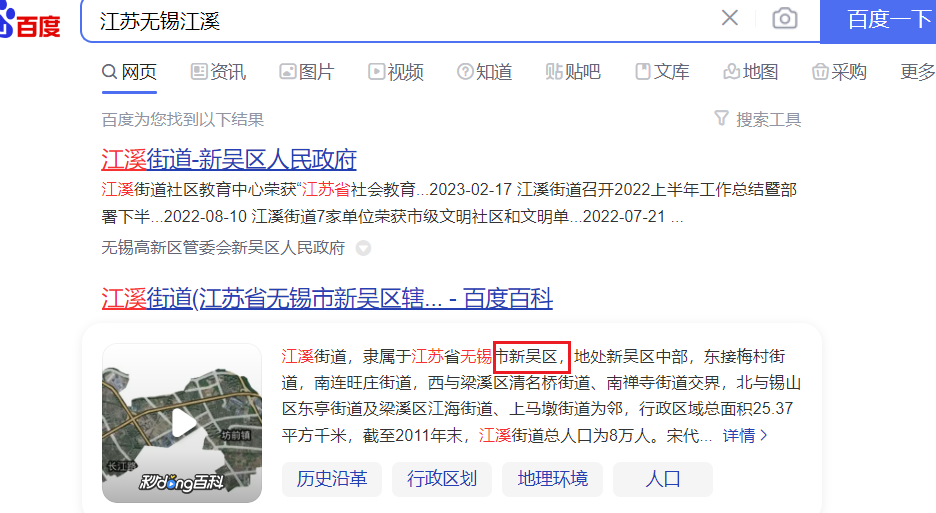Open 江溪街道-新吴区人民政府 result link
936x513 pixels.
pyautogui.click(x=229, y=159)
